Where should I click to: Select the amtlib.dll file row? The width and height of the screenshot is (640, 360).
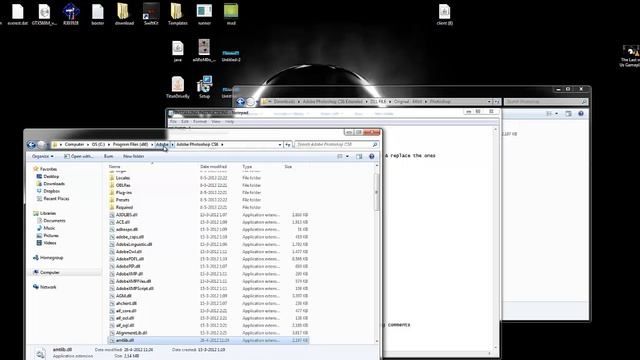(x=208, y=340)
